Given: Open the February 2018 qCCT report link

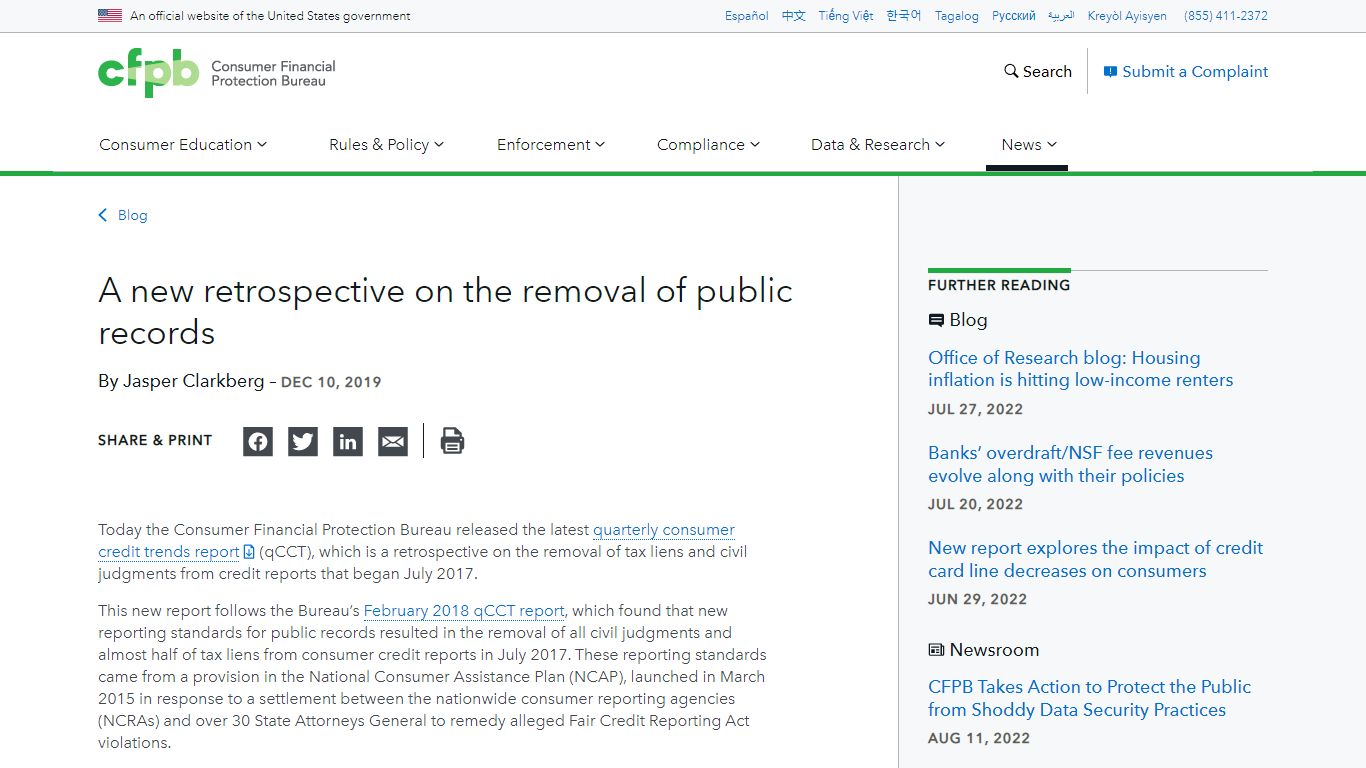Looking at the screenshot, I should pyautogui.click(x=464, y=611).
